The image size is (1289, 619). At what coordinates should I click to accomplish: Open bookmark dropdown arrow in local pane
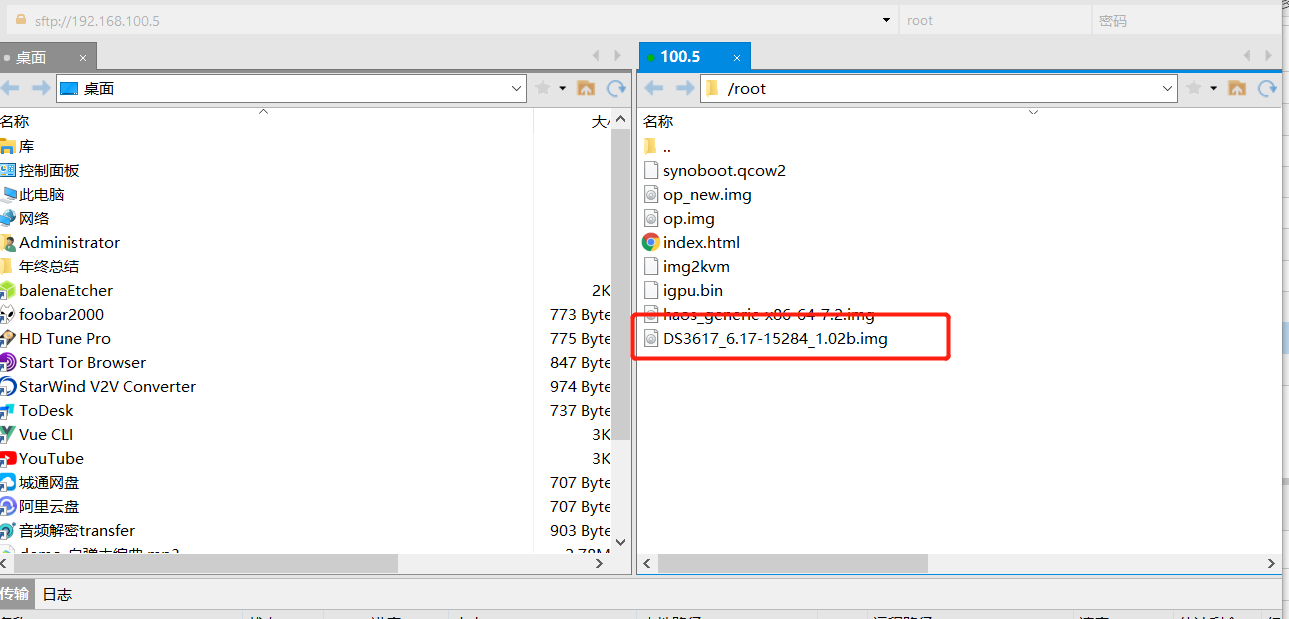pos(562,89)
